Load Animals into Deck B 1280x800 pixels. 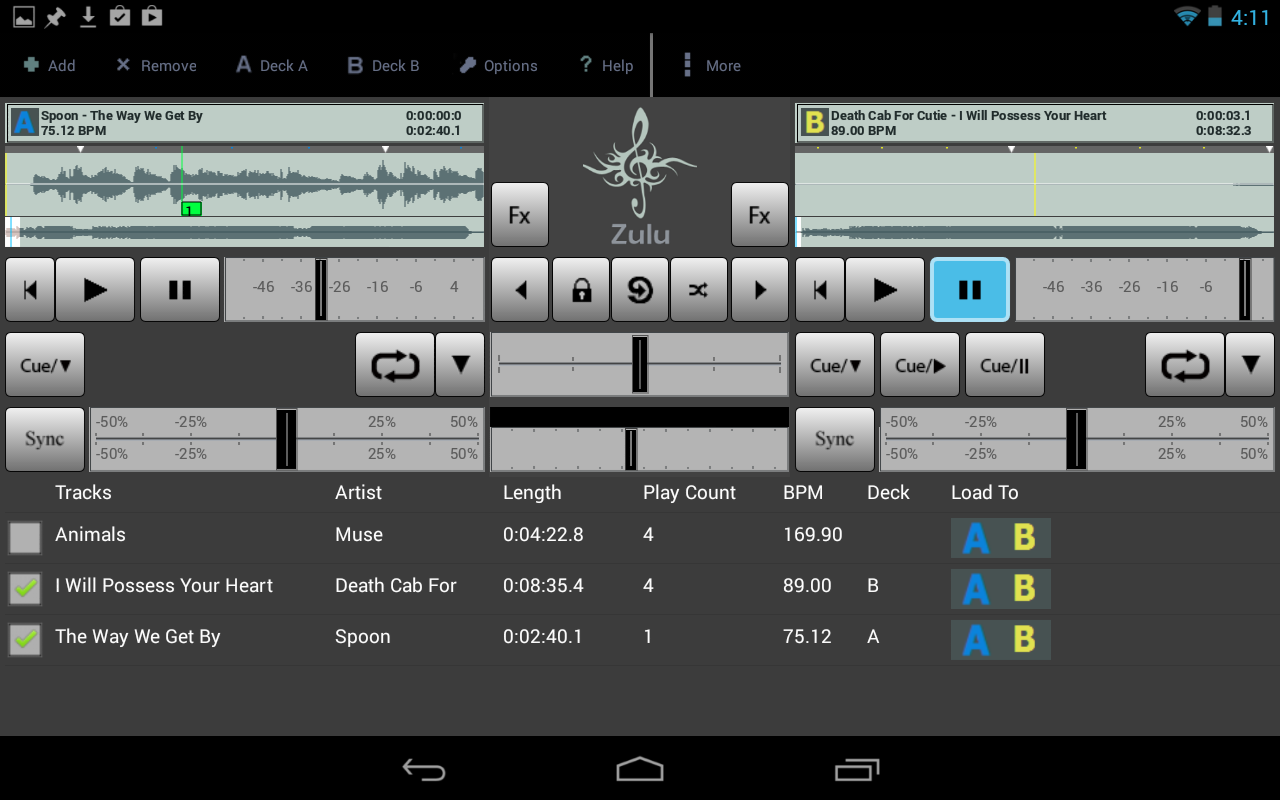point(1025,538)
